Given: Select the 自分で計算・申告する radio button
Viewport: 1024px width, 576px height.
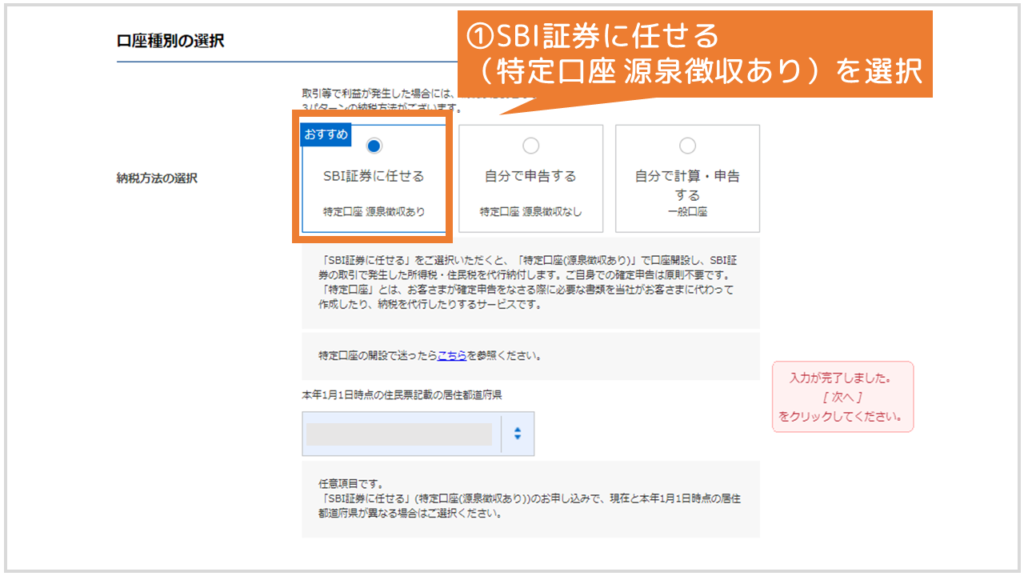Looking at the screenshot, I should tap(687, 146).
